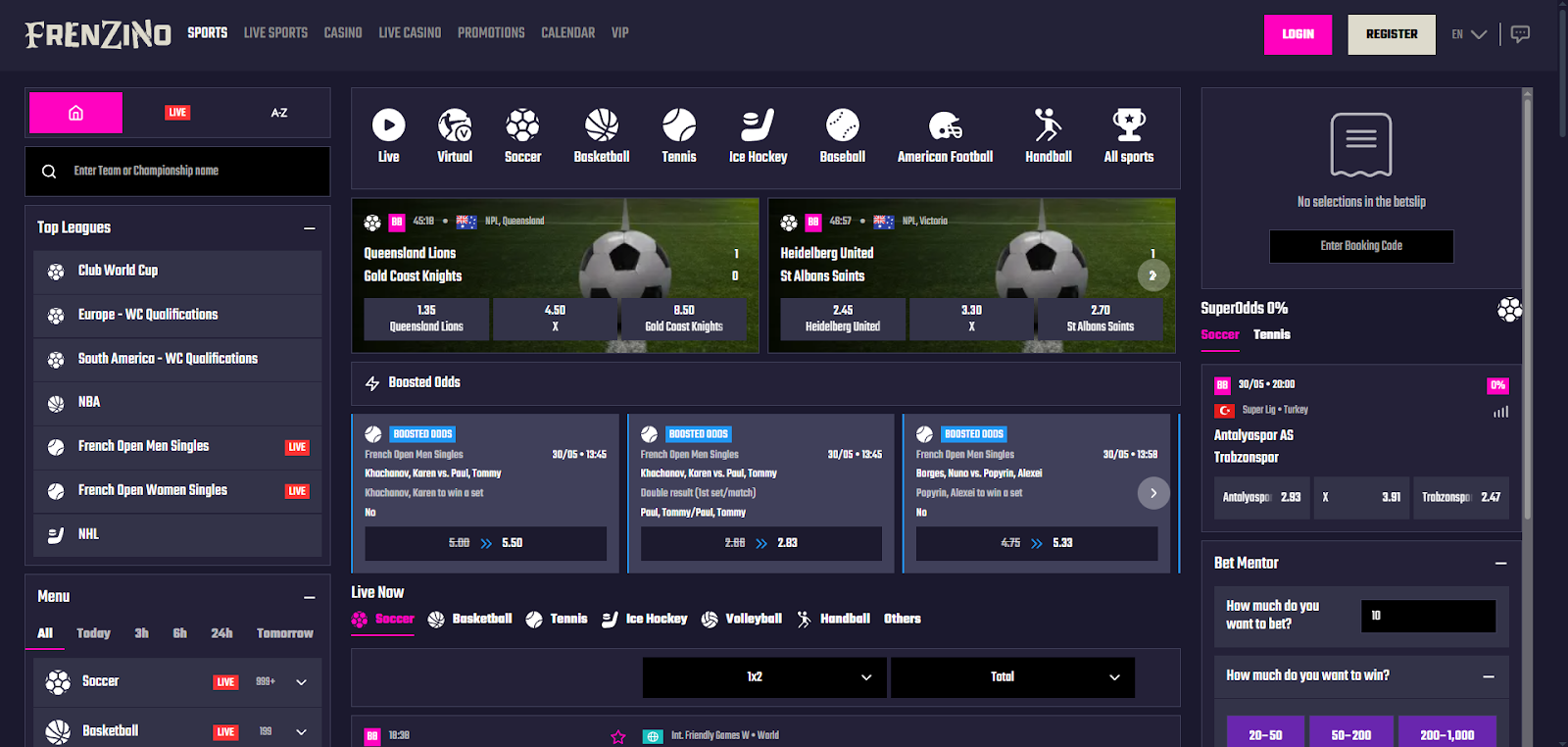Open the EN language dropdown
The width and height of the screenshot is (1568, 747).
point(1469,34)
